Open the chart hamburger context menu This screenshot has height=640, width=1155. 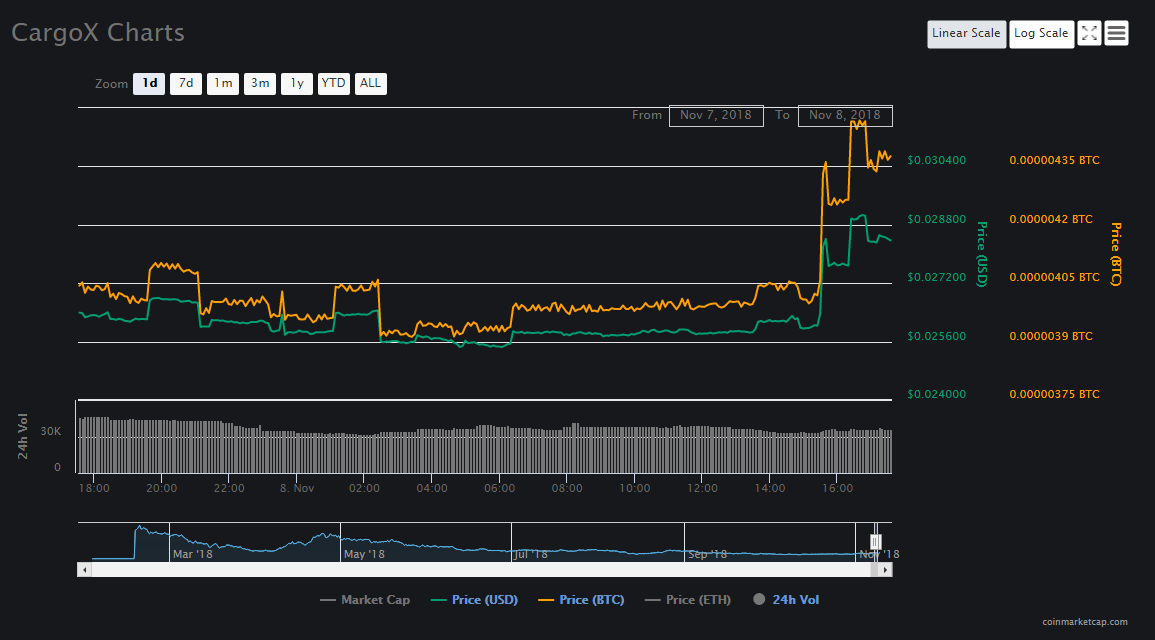1116,33
